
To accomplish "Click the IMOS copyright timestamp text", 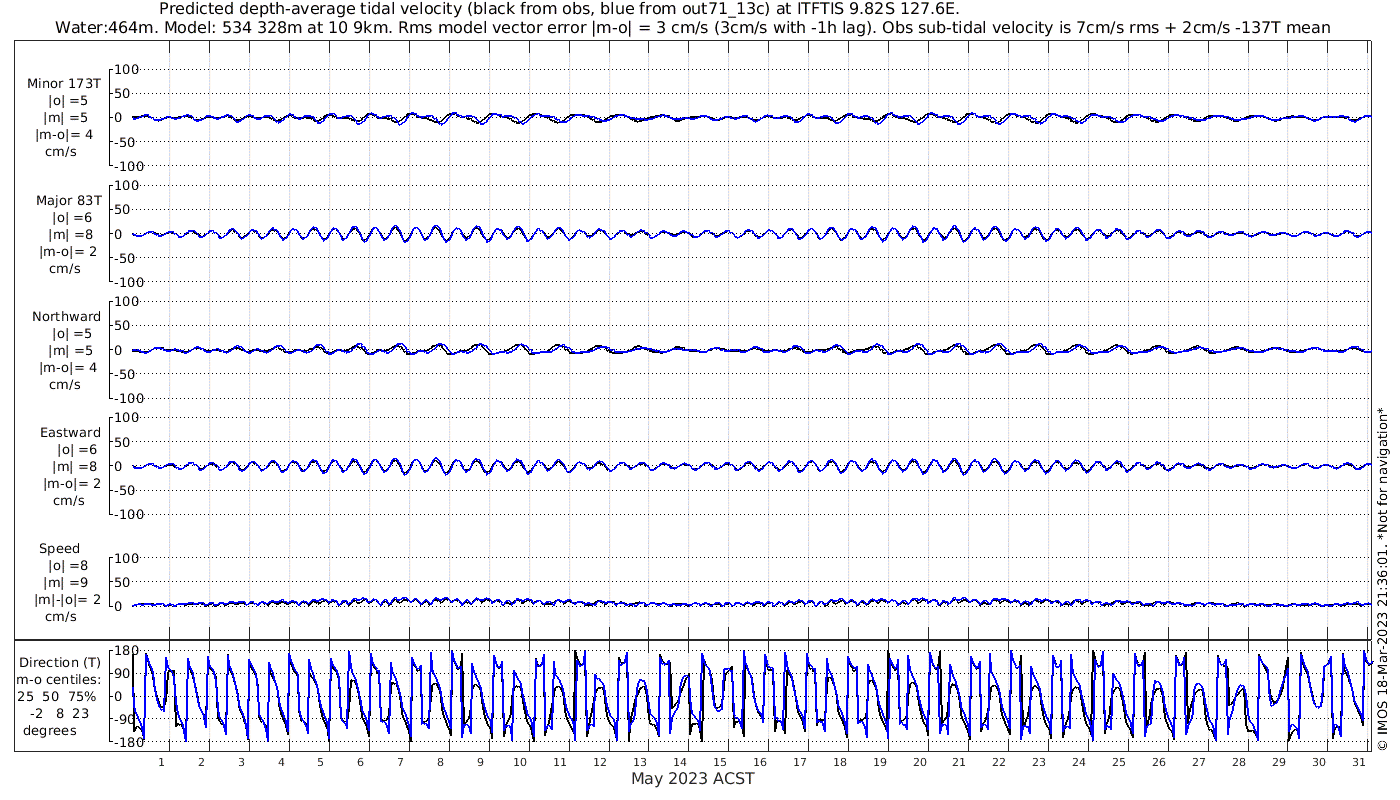I will (x=1382, y=578).
